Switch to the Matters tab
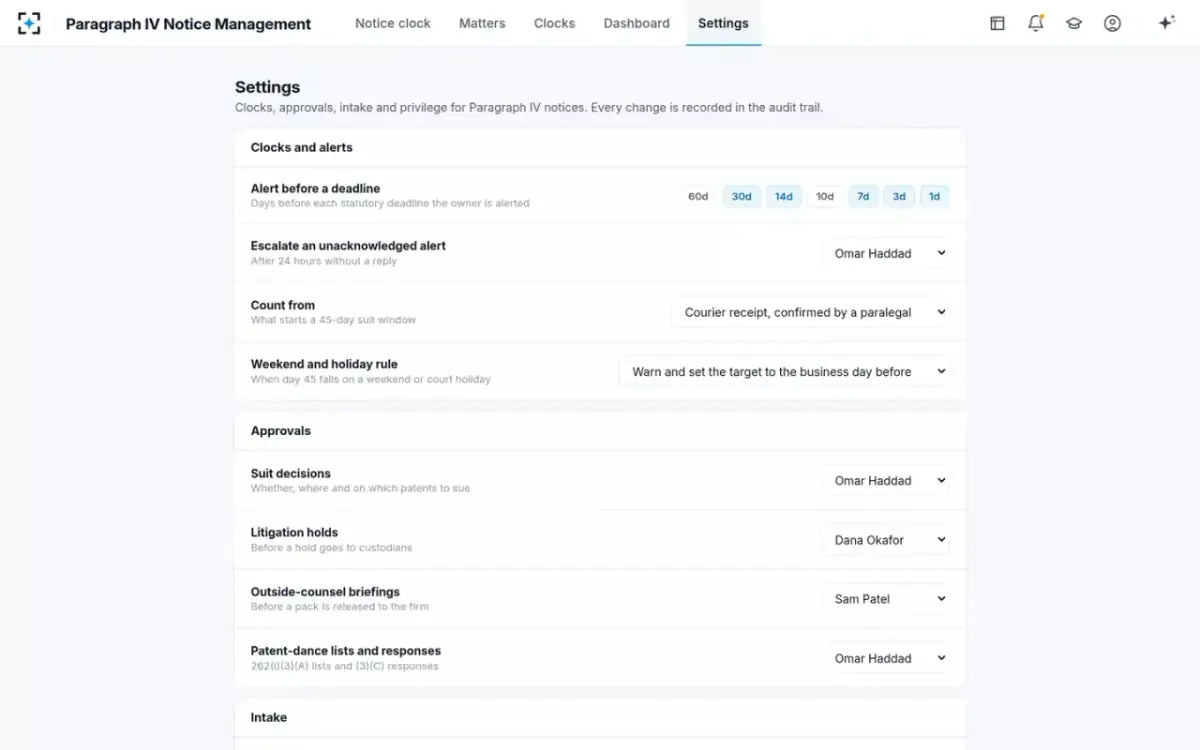The height and width of the screenshot is (750, 1200). tap(482, 23)
